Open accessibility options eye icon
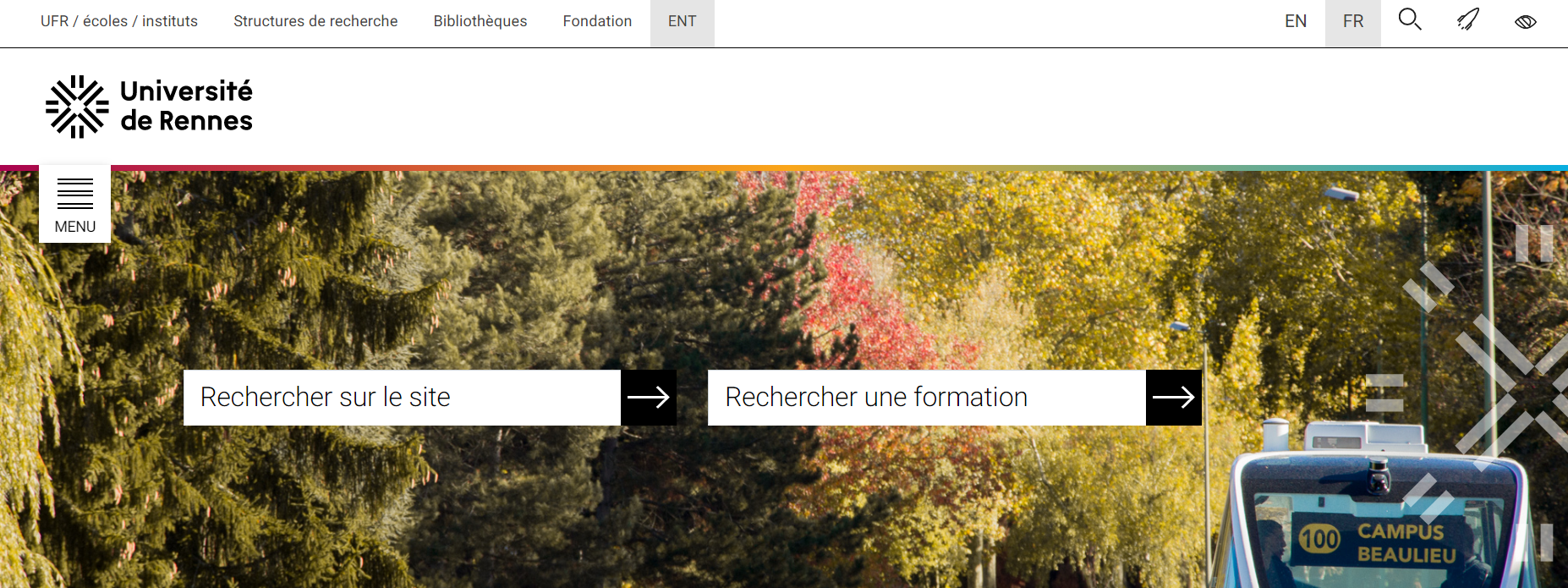 click(x=1526, y=21)
